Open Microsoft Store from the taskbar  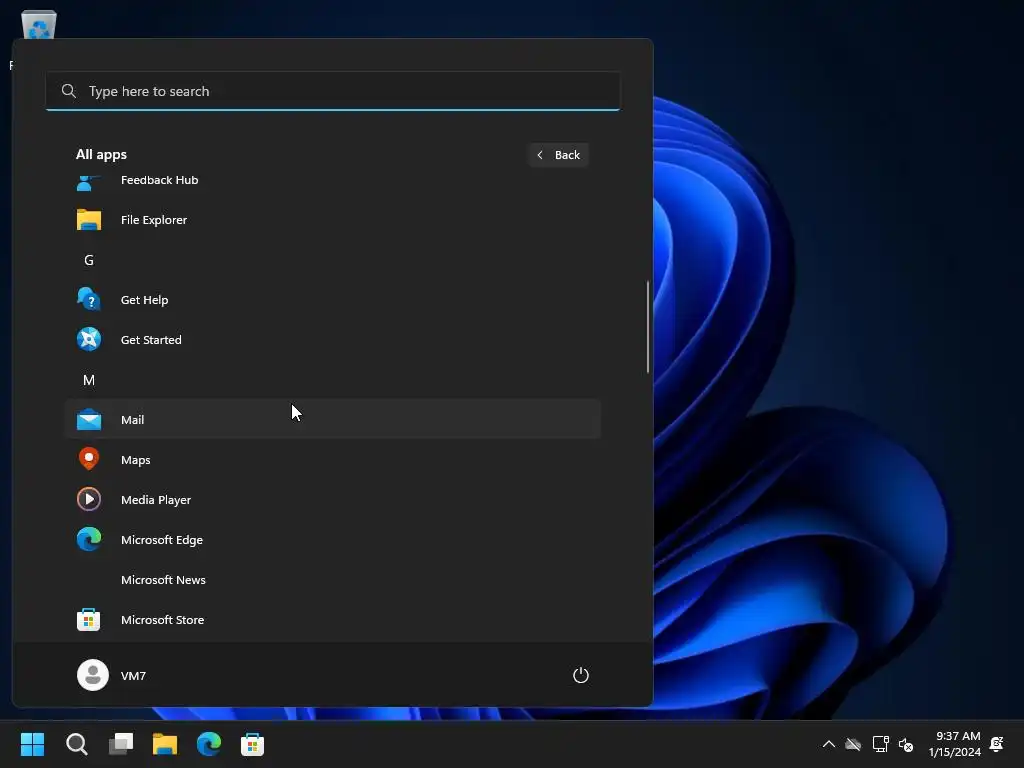252,744
